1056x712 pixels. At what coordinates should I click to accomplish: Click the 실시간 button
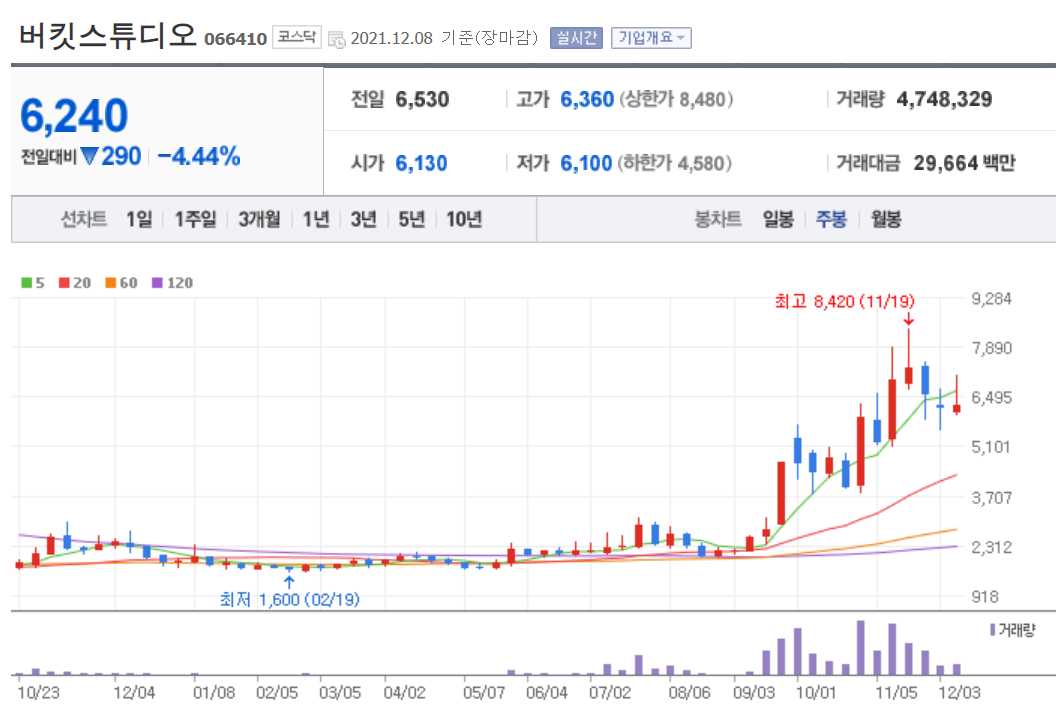click(x=576, y=38)
